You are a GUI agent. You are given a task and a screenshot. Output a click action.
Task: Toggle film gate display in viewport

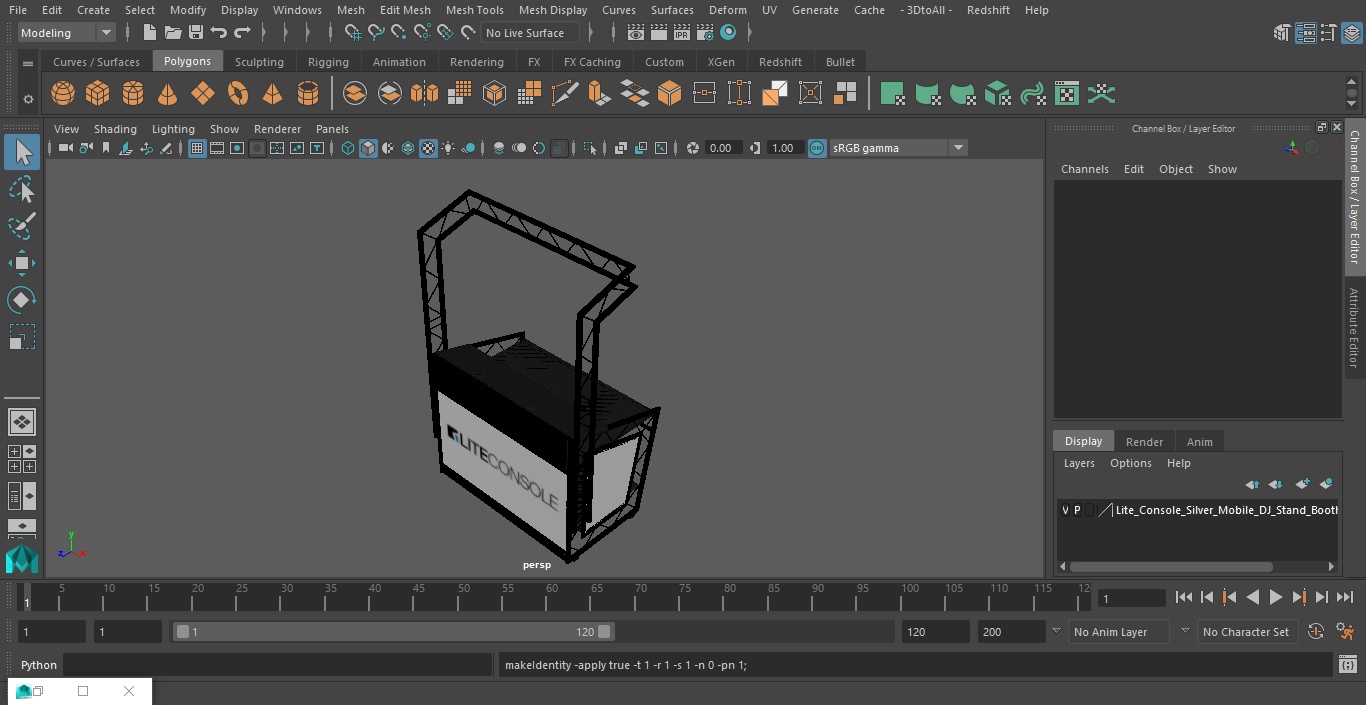[217, 148]
